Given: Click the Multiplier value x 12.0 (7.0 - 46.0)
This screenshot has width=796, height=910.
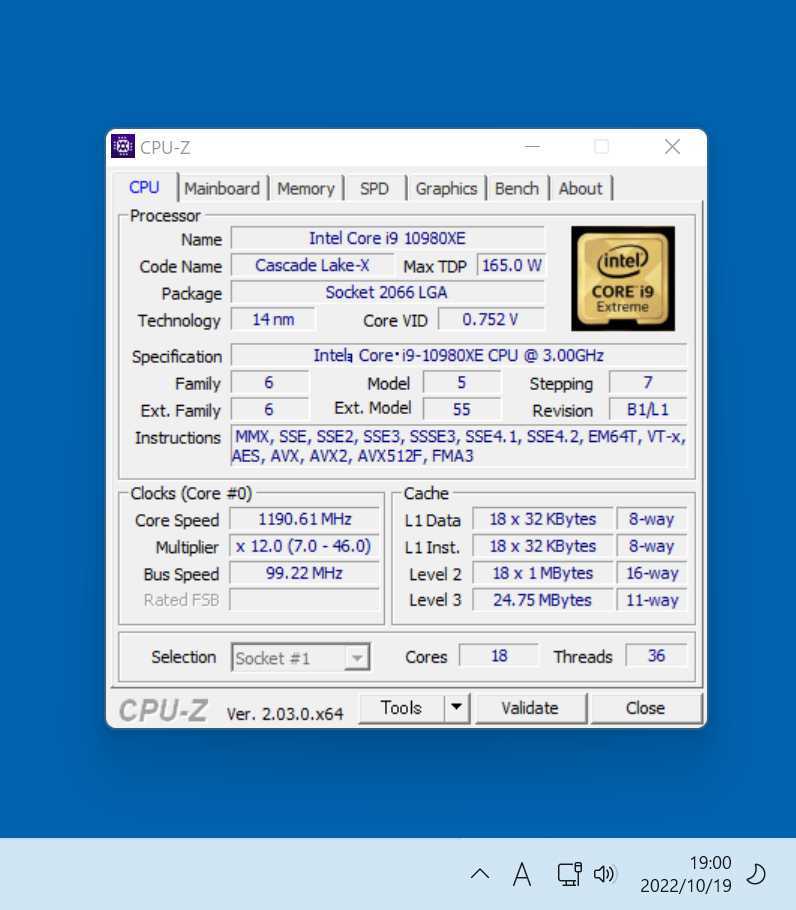Looking at the screenshot, I should click(305, 546).
